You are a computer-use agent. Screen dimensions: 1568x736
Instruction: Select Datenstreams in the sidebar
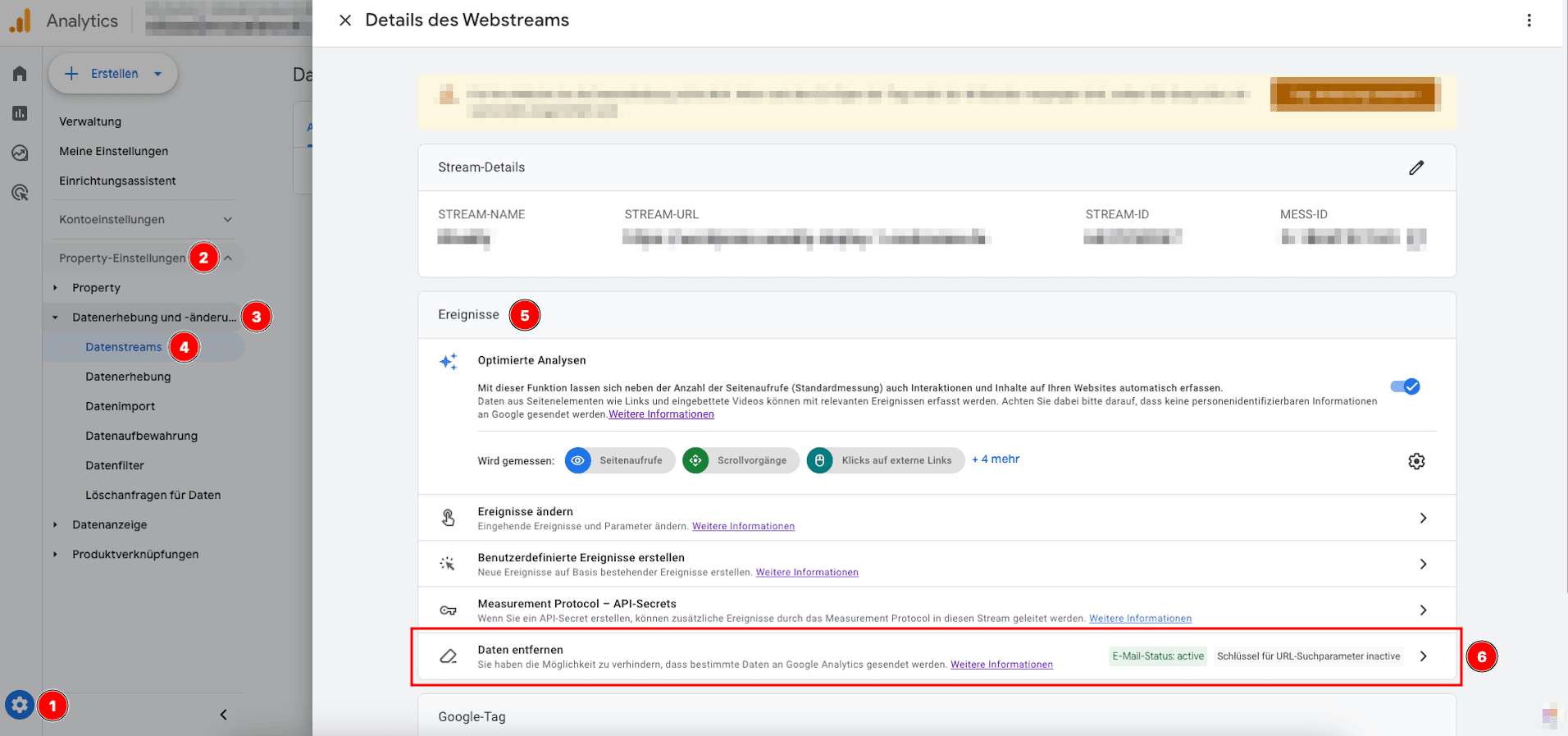tap(124, 347)
